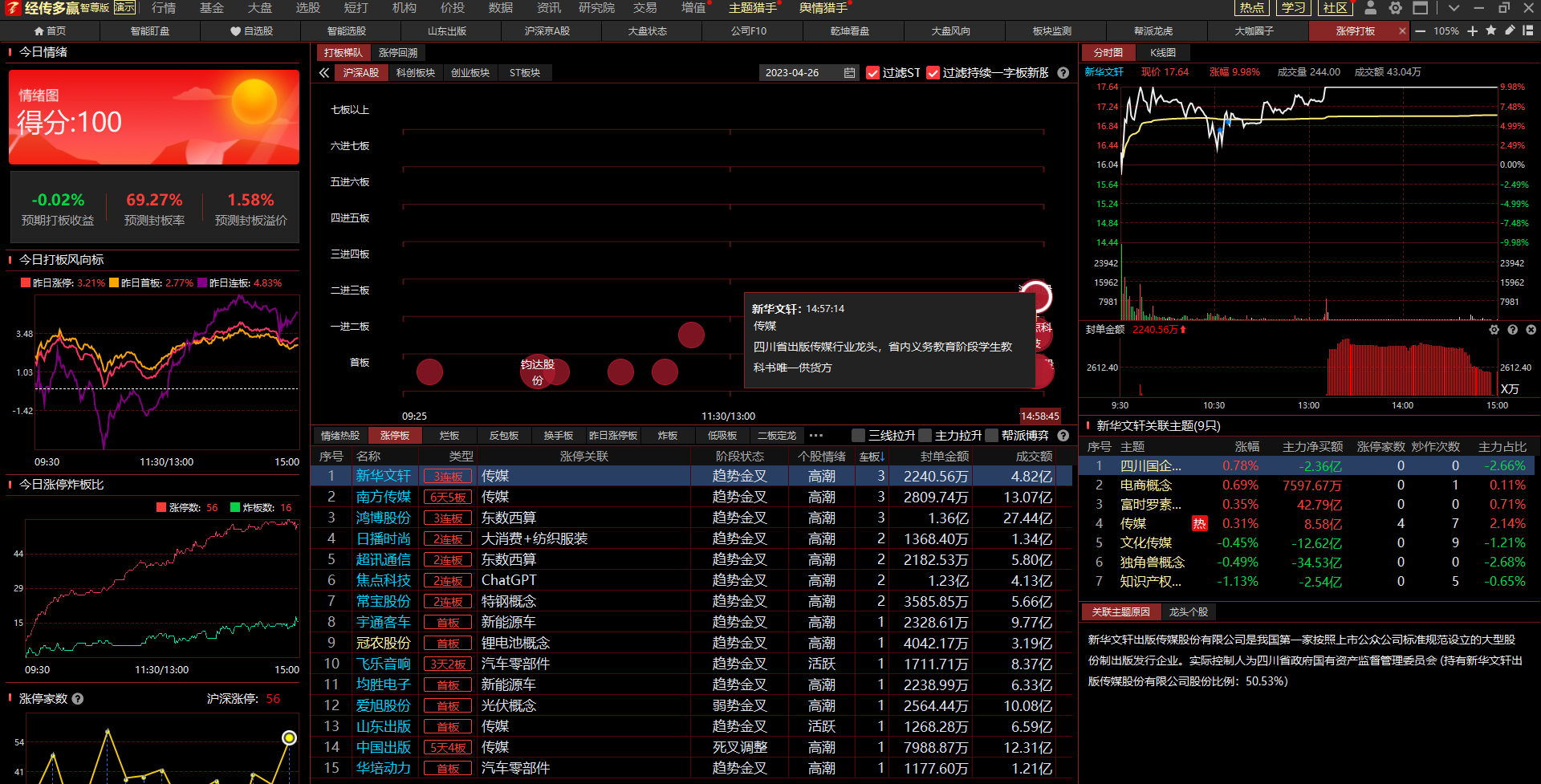Expand more tabs via the ellipsis
Image resolution: width=1541 pixels, height=784 pixels.
[x=816, y=436]
